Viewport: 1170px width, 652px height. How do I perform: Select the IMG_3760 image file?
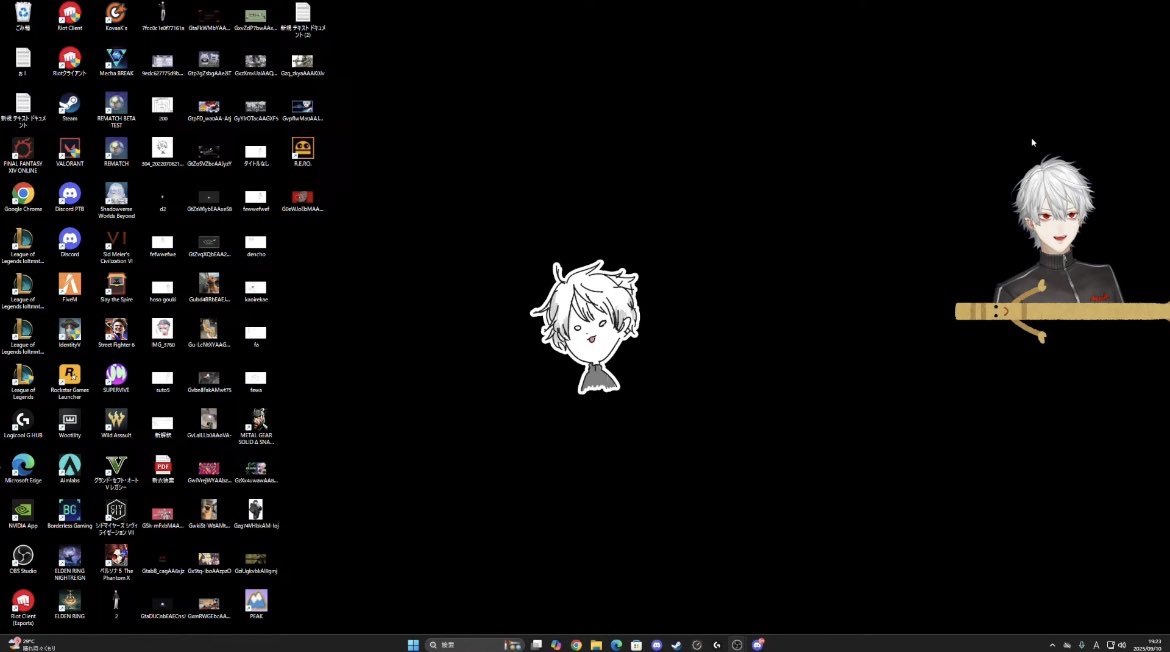pos(163,333)
